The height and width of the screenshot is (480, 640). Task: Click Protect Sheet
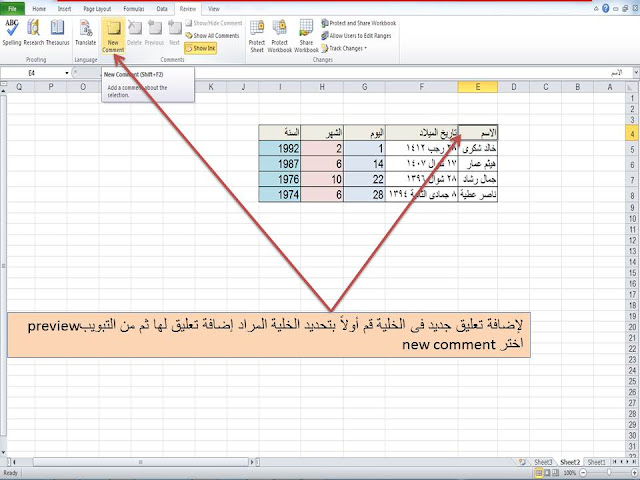(257, 36)
